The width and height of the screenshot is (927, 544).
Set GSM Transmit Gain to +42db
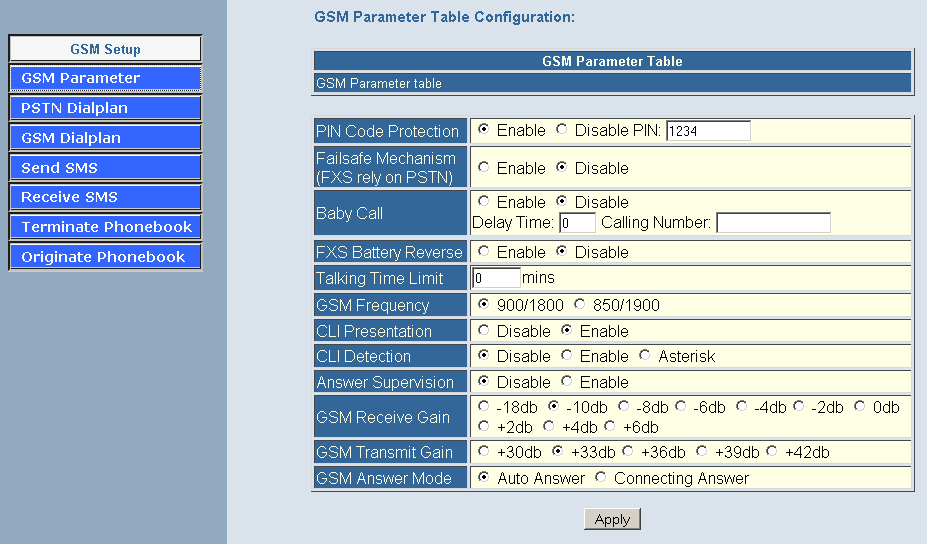772,451
